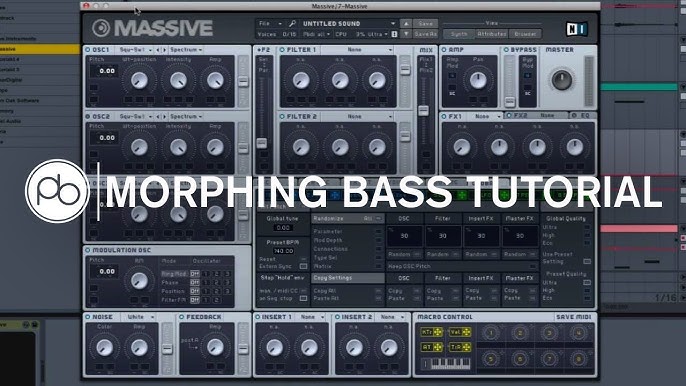Click macro knob 4
Viewport: 686px width, 386px height.
[x=578, y=333]
